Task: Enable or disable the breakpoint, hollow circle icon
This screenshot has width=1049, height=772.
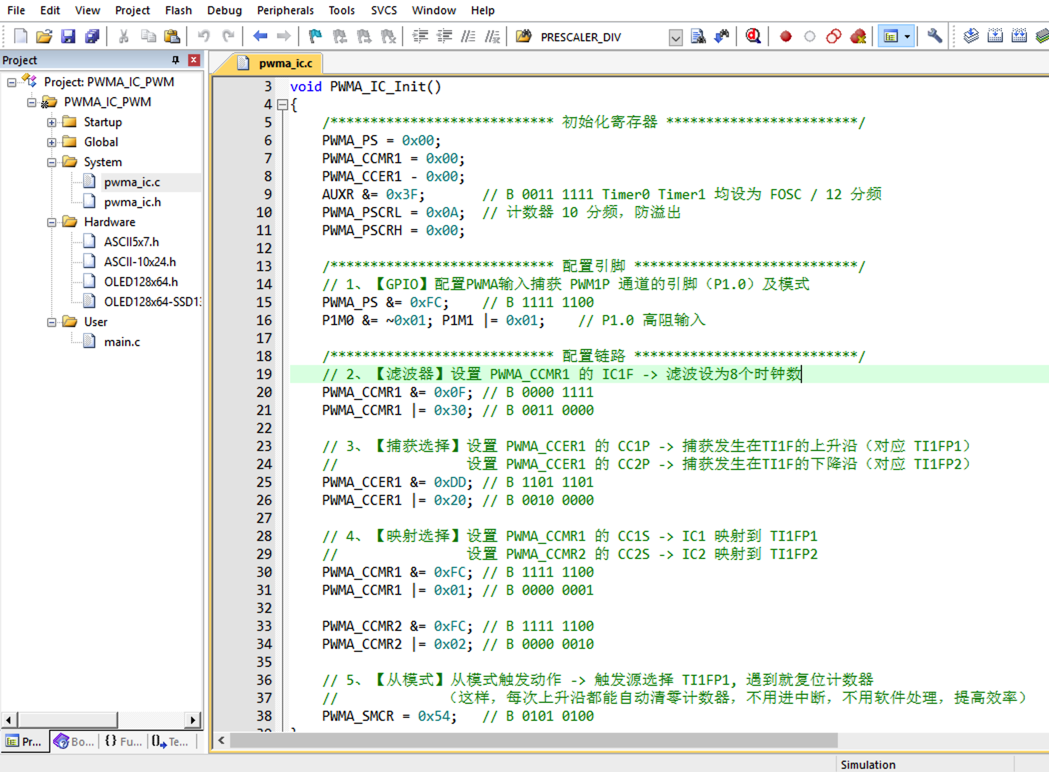Action: click(x=809, y=36)
